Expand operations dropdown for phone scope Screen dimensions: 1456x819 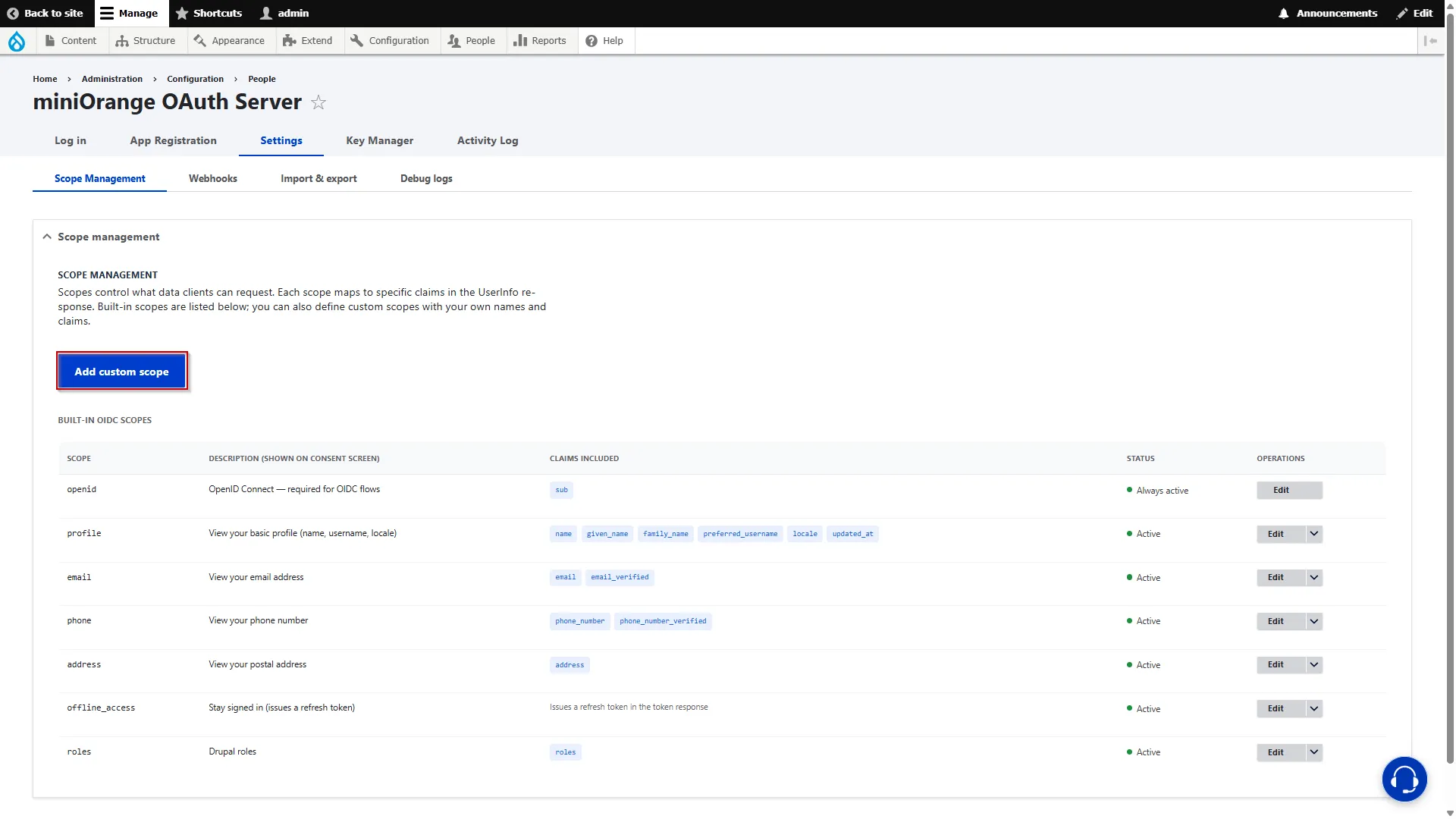pyautogui.click(x=1314, y=621)
